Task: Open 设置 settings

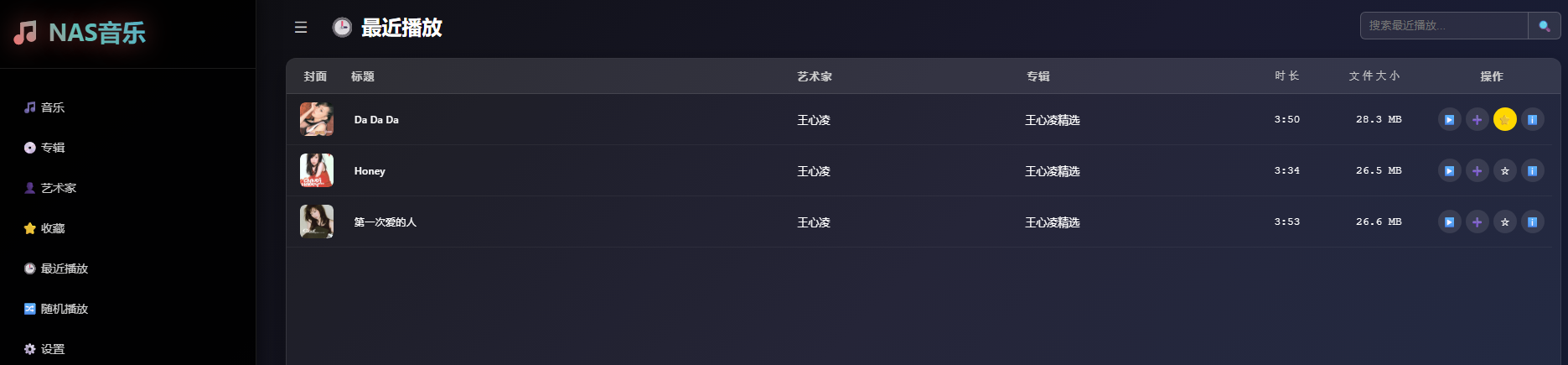Action: pyautogui.click(x=52, y=349)
